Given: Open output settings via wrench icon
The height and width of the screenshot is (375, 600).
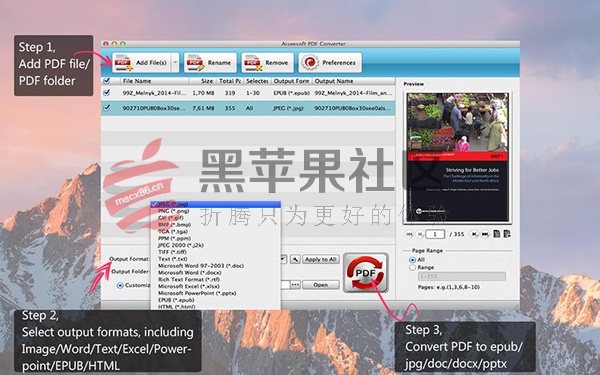Looking at the screenshot, I should [295, 259].
